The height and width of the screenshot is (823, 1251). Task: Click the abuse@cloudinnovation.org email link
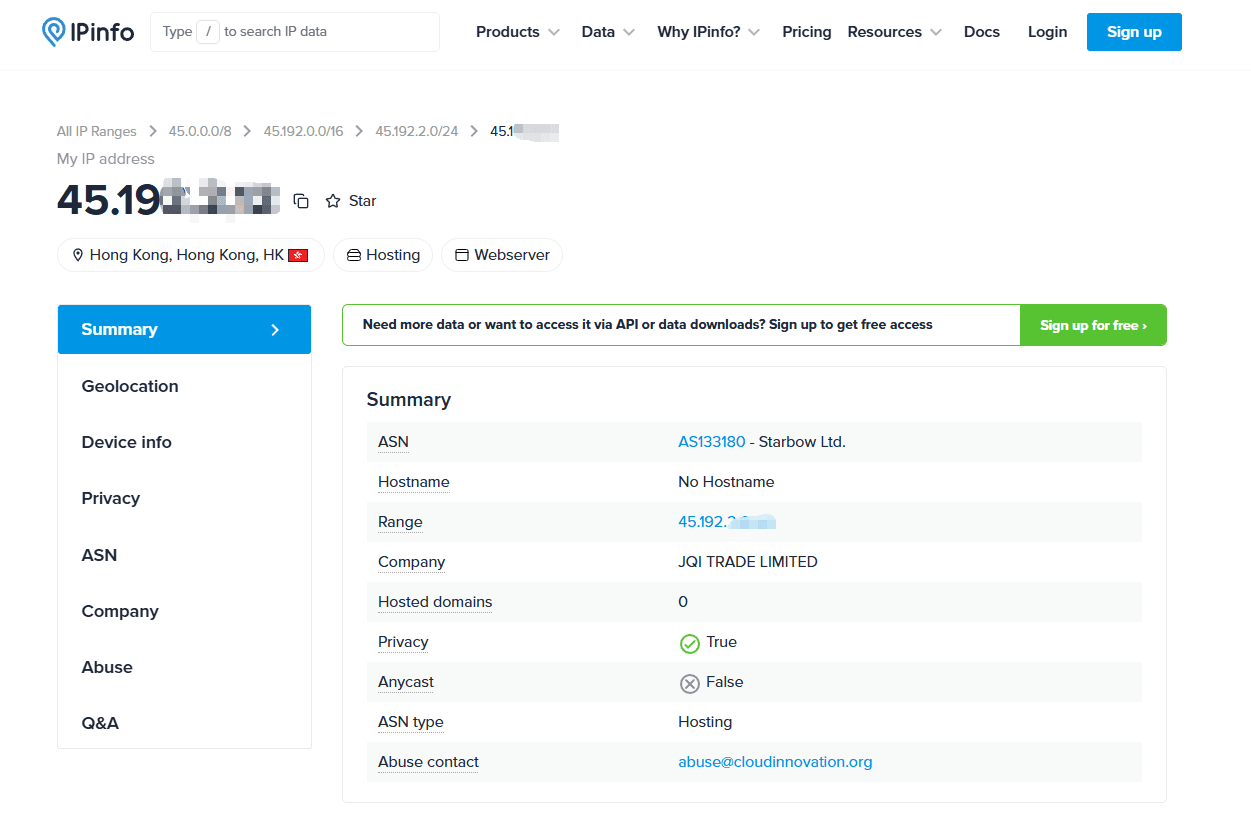coord(775,762)
